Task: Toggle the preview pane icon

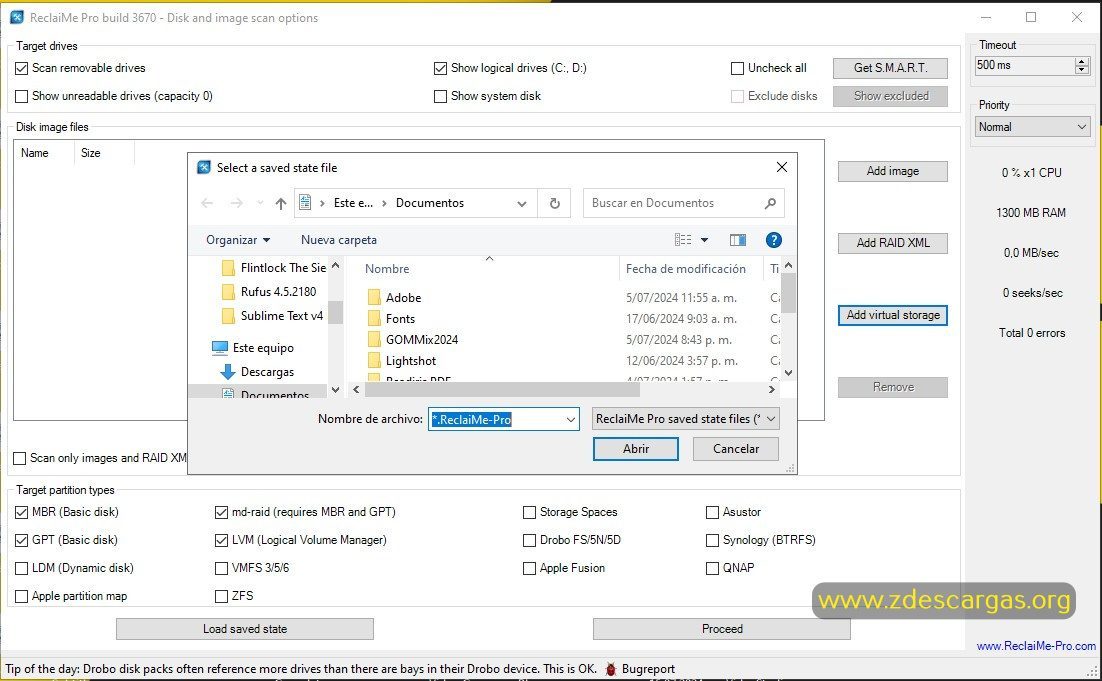Action: [x=737, y=240]
